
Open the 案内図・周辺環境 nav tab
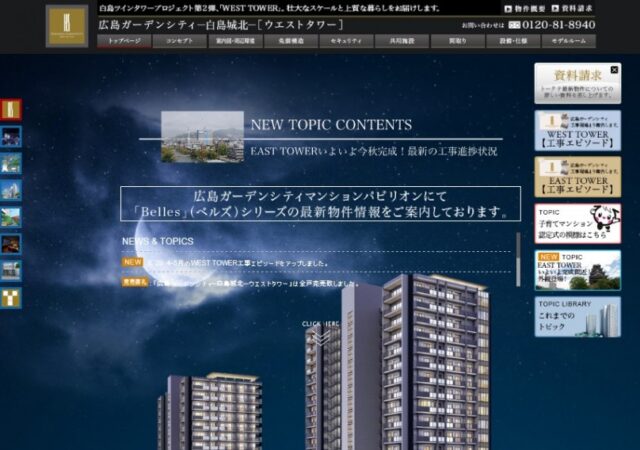point(236,41)
